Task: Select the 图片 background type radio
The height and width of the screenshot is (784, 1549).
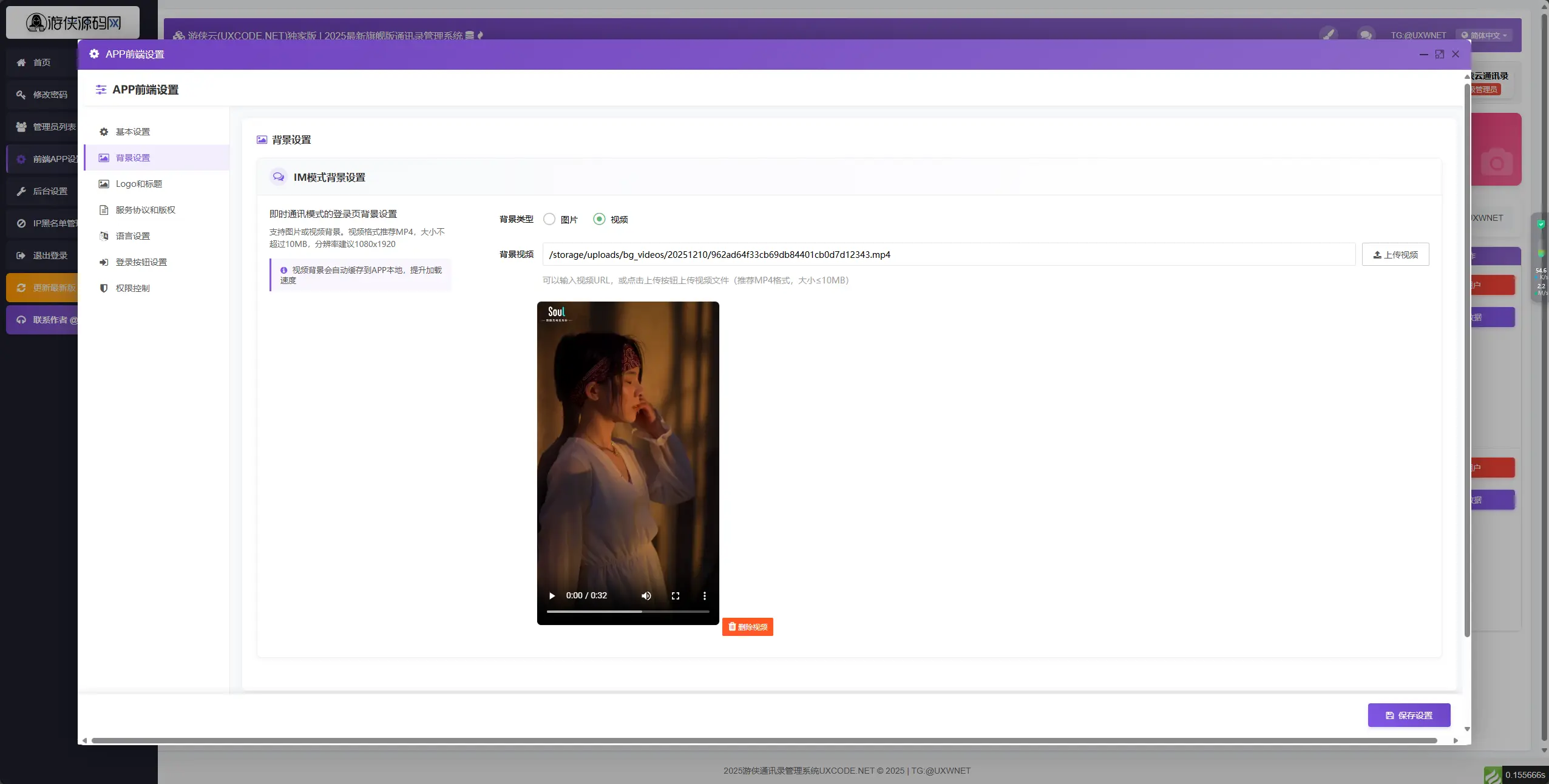Action: 549,219
